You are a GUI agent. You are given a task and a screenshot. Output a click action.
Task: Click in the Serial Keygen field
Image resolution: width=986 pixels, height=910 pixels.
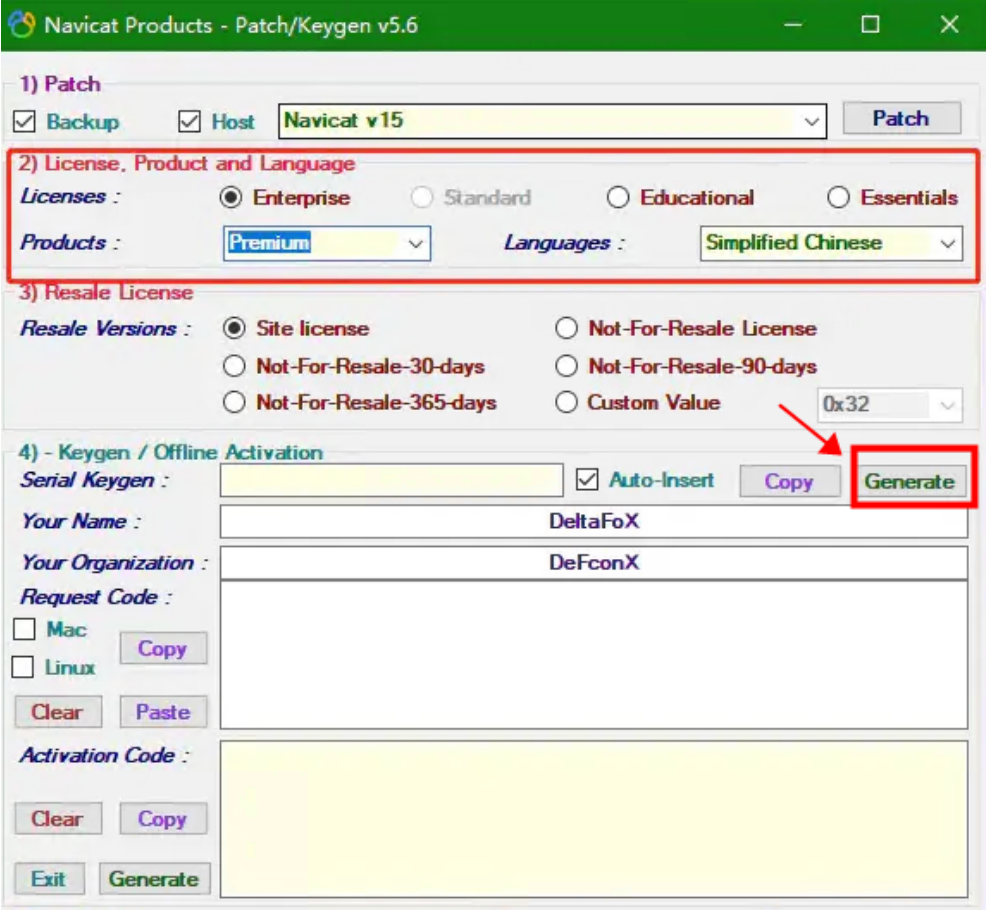point(391,480)
